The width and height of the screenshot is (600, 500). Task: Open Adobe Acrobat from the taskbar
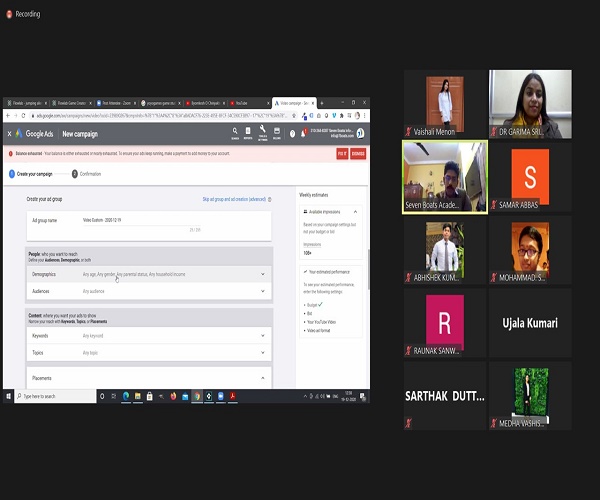tap(232, 396)
